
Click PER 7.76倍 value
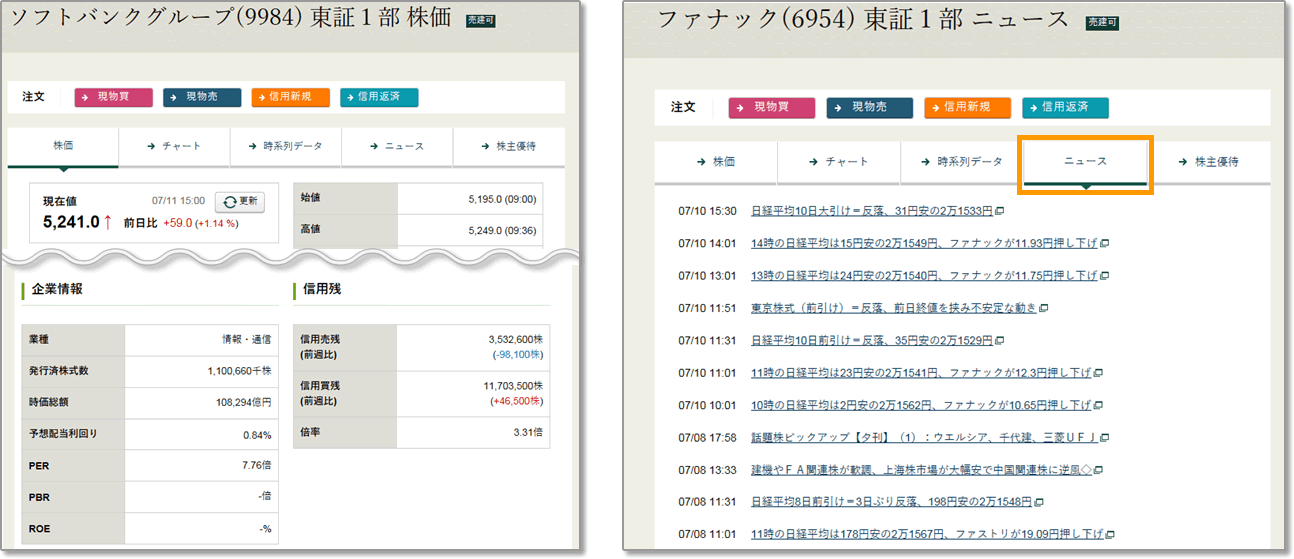pos(256,466)
